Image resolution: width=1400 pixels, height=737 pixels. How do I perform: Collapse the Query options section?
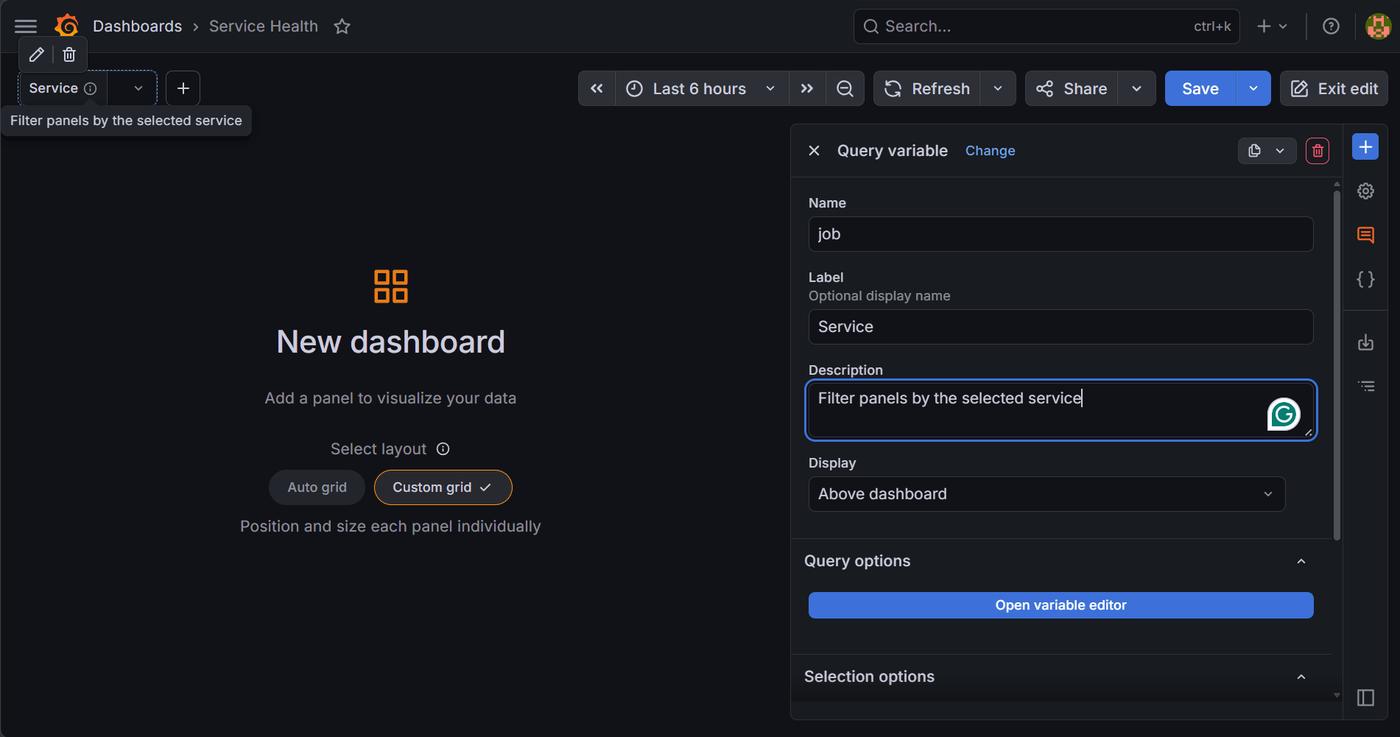(x=1301, y=561)
